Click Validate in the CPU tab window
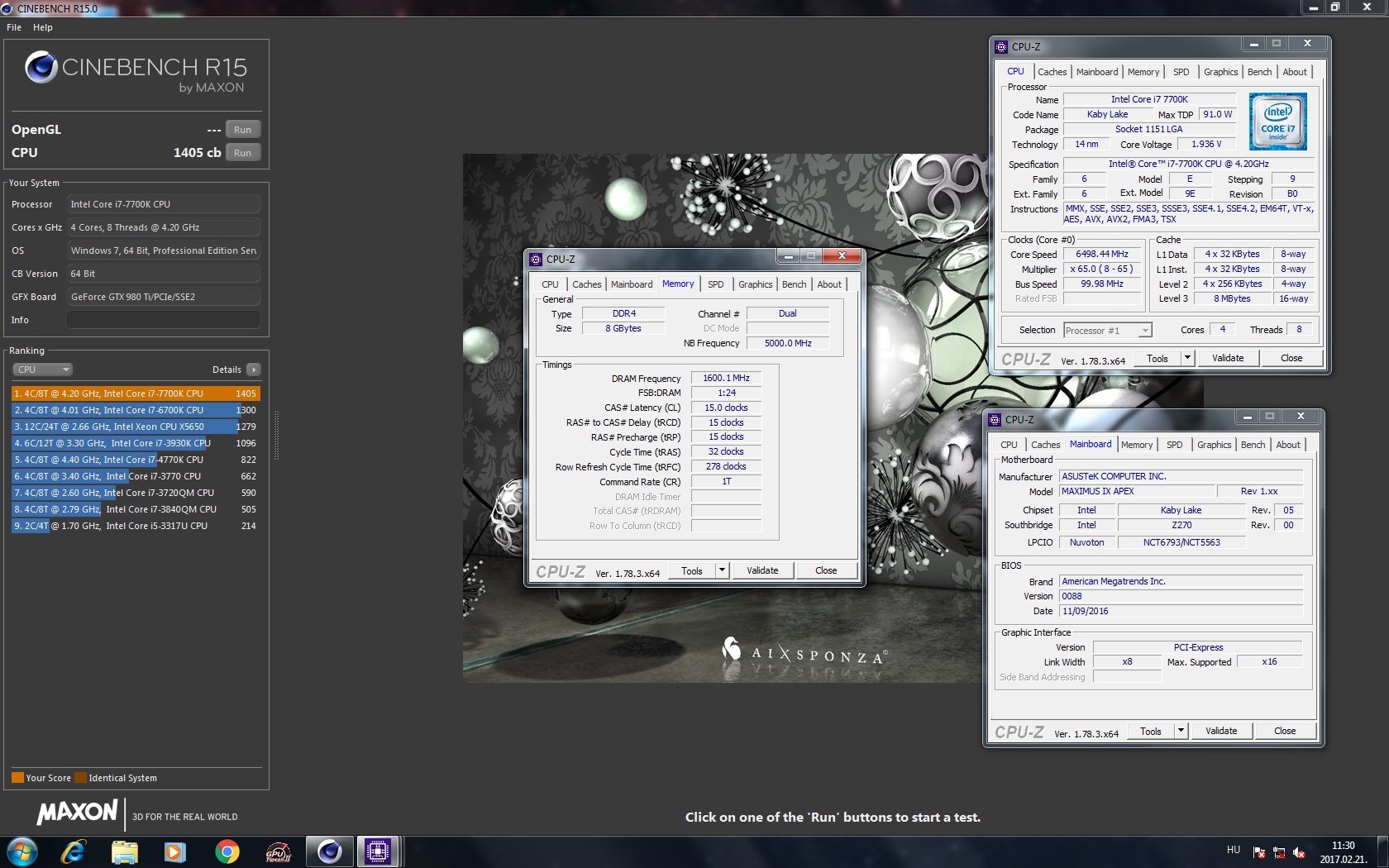The image size is (1389, 868). (x=1228, y=358)
